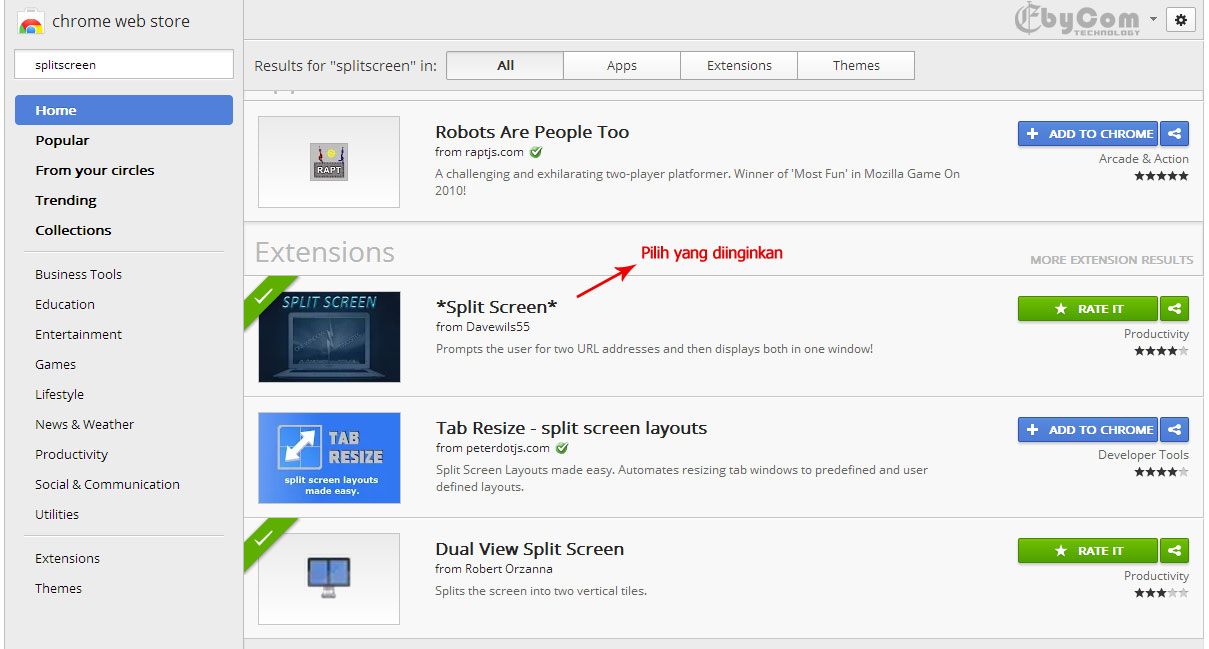Browse the Utilities category
The image size is (1209, 649).
[57, 514]
